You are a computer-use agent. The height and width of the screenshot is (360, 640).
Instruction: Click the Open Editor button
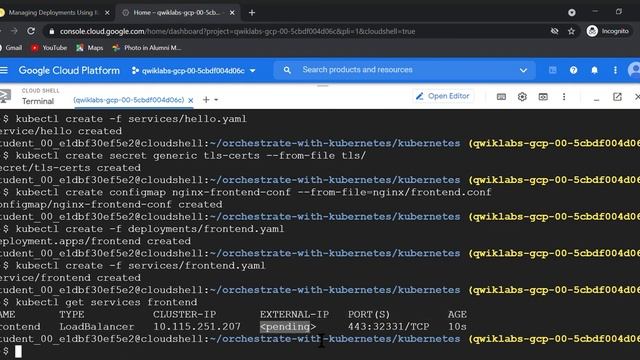point(443,96)
